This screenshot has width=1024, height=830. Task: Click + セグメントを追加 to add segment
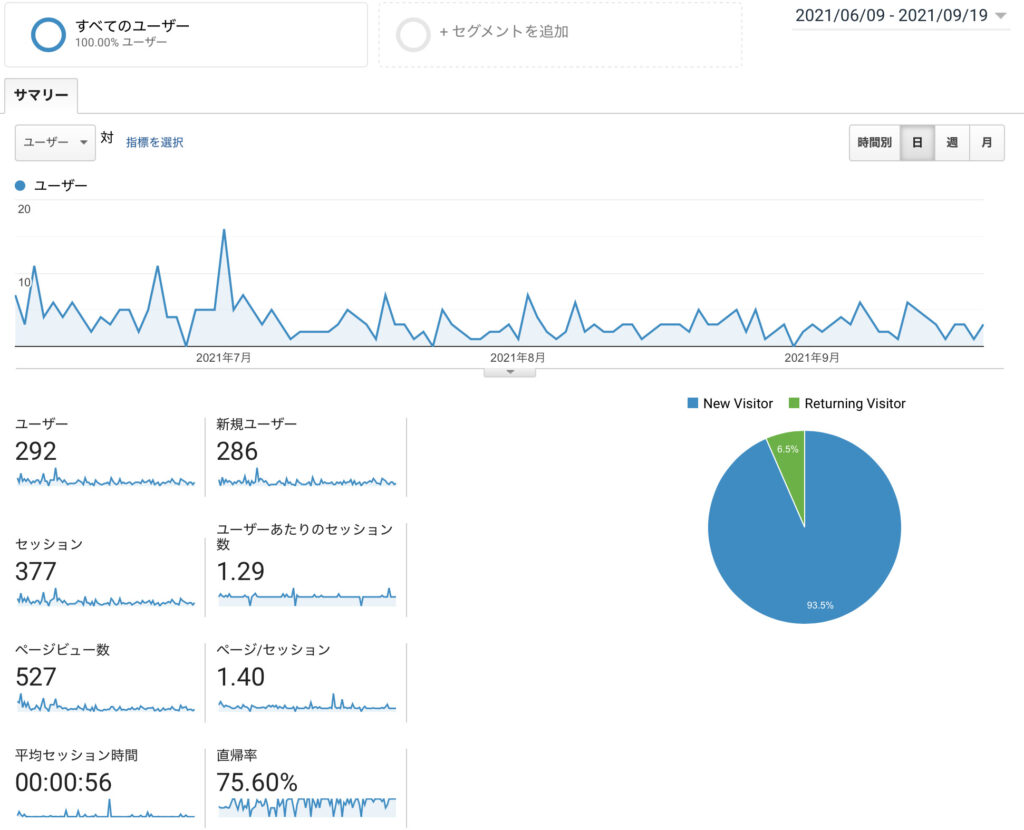point(504,31)
